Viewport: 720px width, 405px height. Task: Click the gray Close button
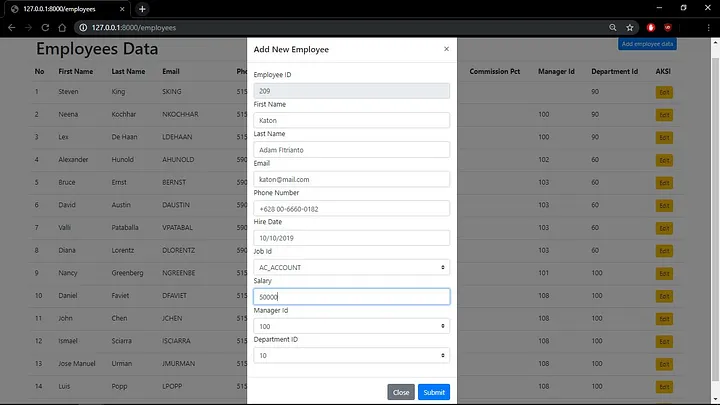401,392
